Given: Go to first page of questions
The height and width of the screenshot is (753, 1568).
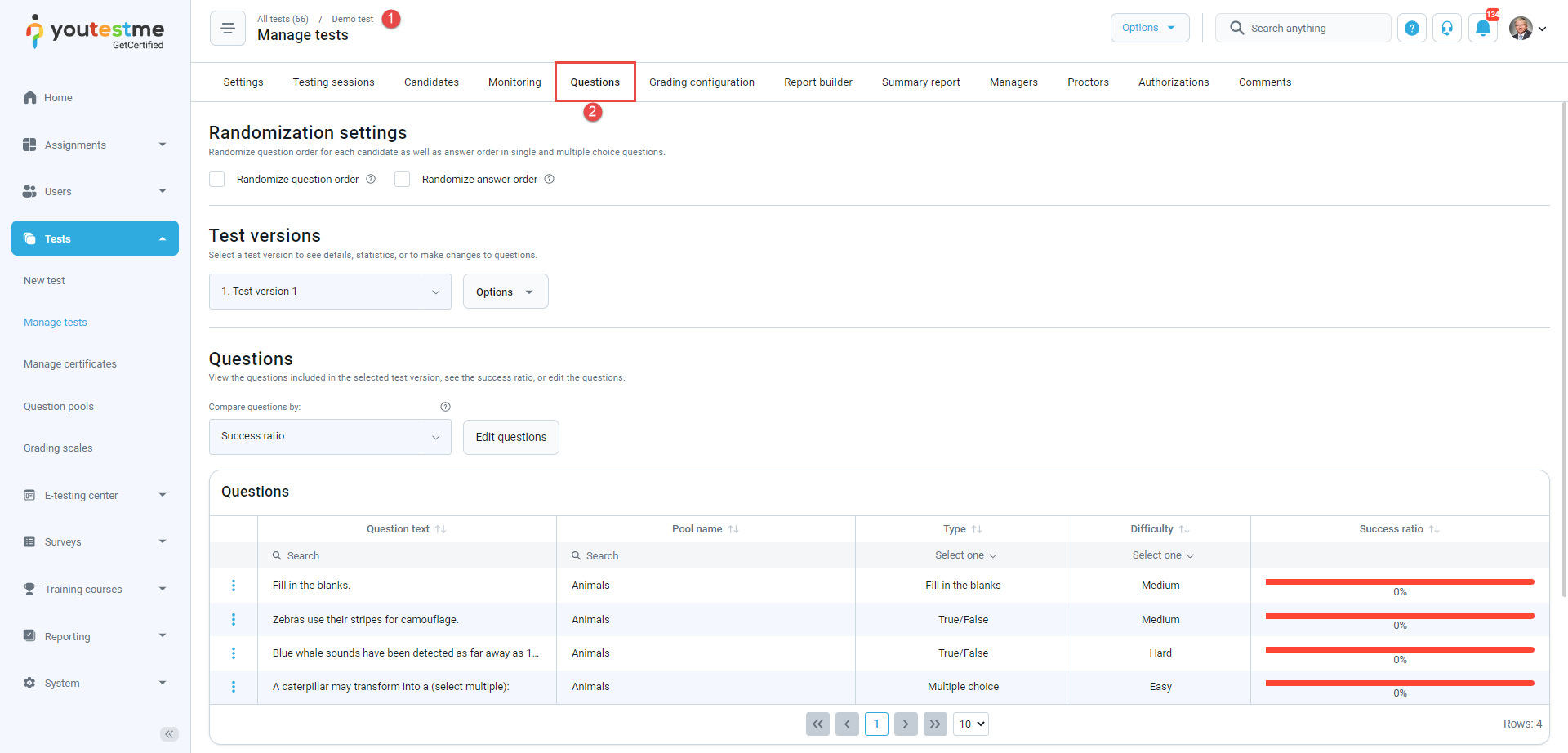Looking at the screenshot, I should click(x=817, y=724).
